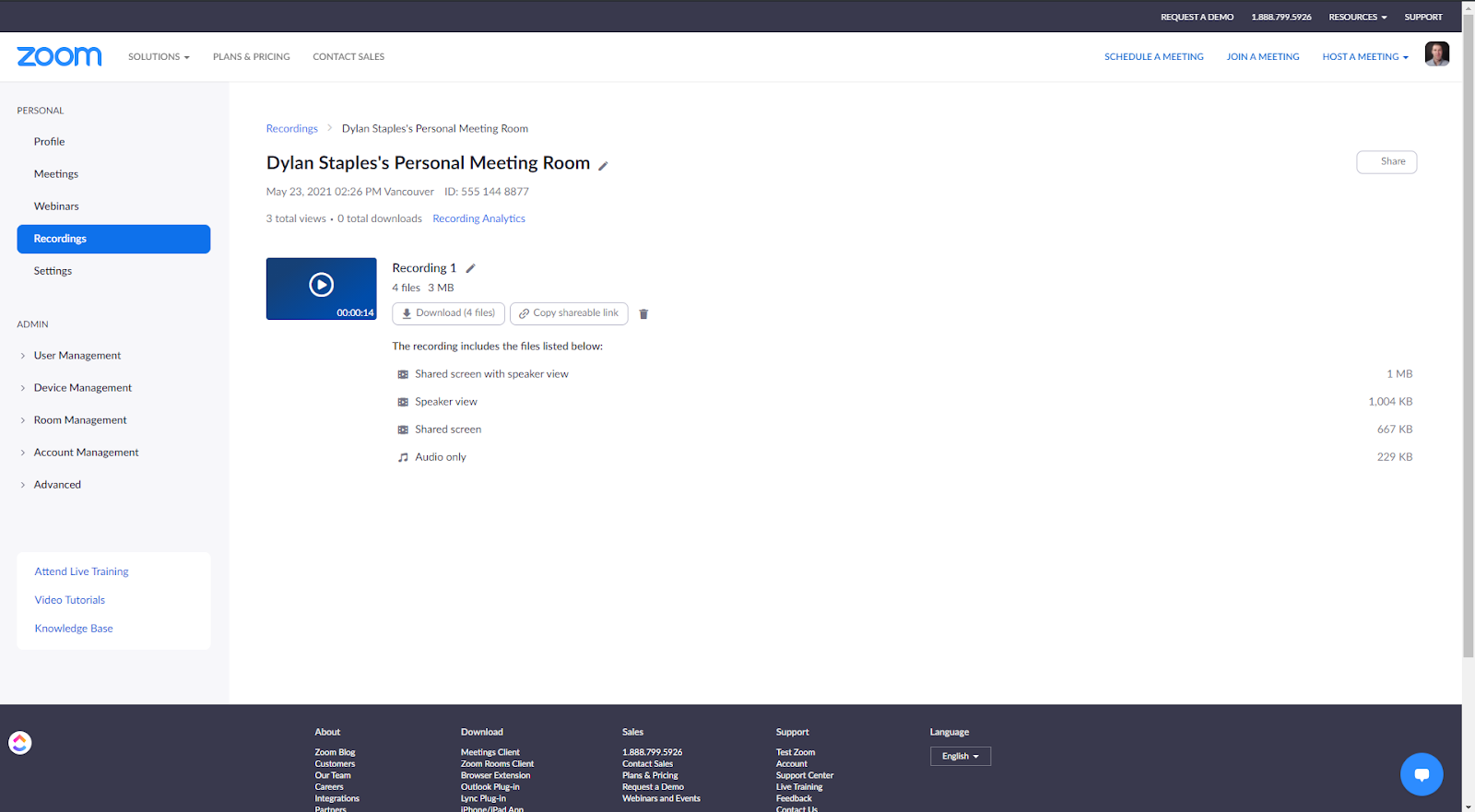Click the music note icon beside Audio only
This screenshot has height=812, width=1475.
403,457
